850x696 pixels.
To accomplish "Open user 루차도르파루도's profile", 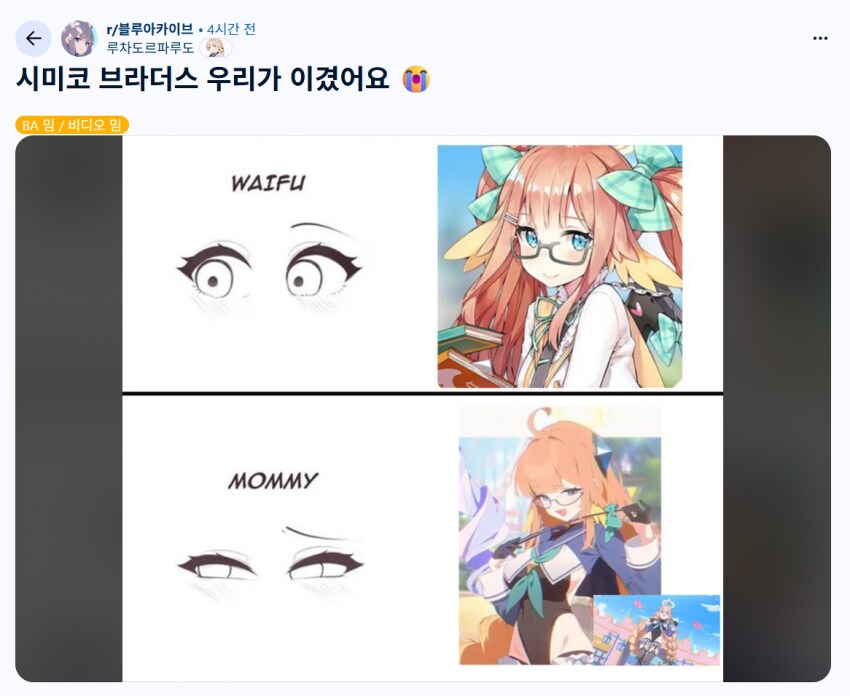I will (150, 48).
